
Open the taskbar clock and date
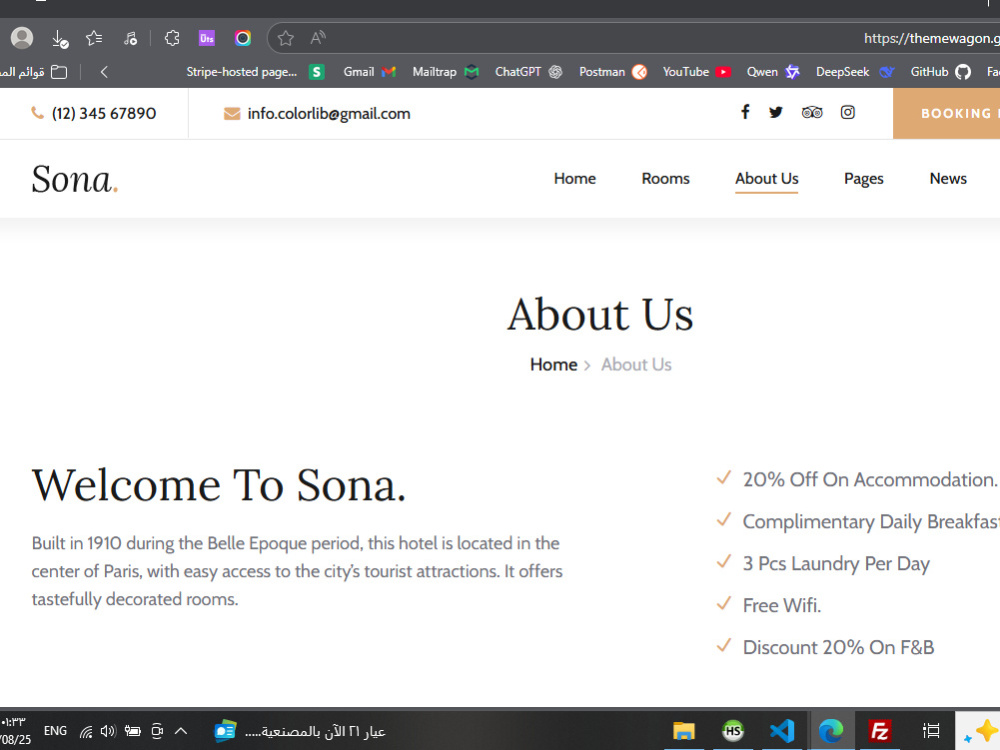click(x=15, y=731)
